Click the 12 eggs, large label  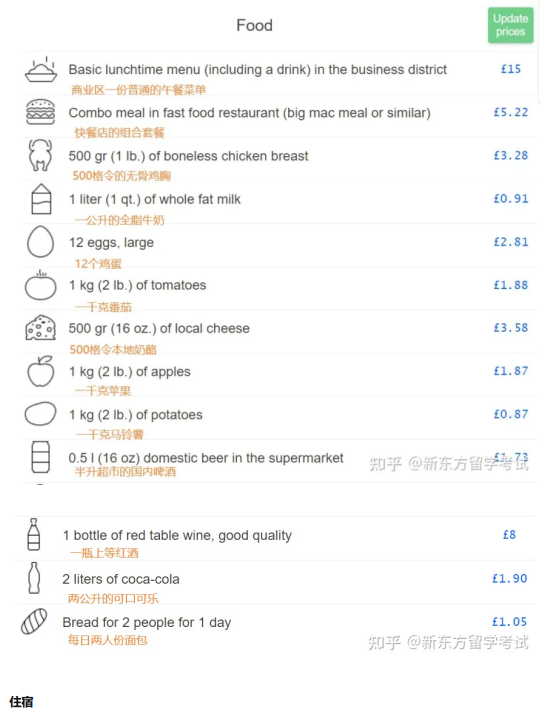tap(111, 243)
